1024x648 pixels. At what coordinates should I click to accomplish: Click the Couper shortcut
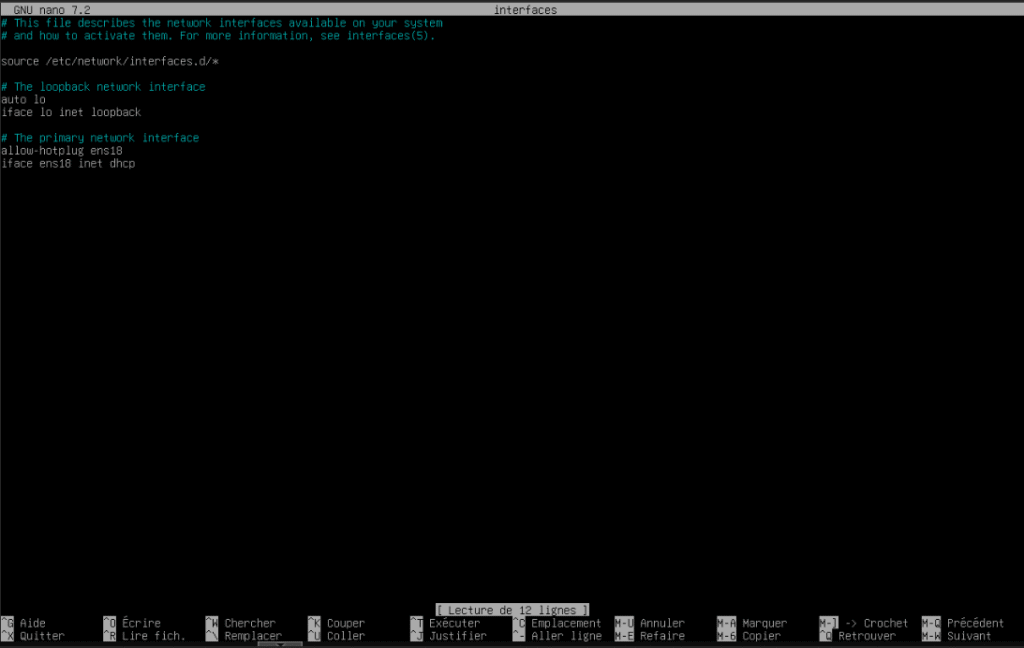[345, 623]
